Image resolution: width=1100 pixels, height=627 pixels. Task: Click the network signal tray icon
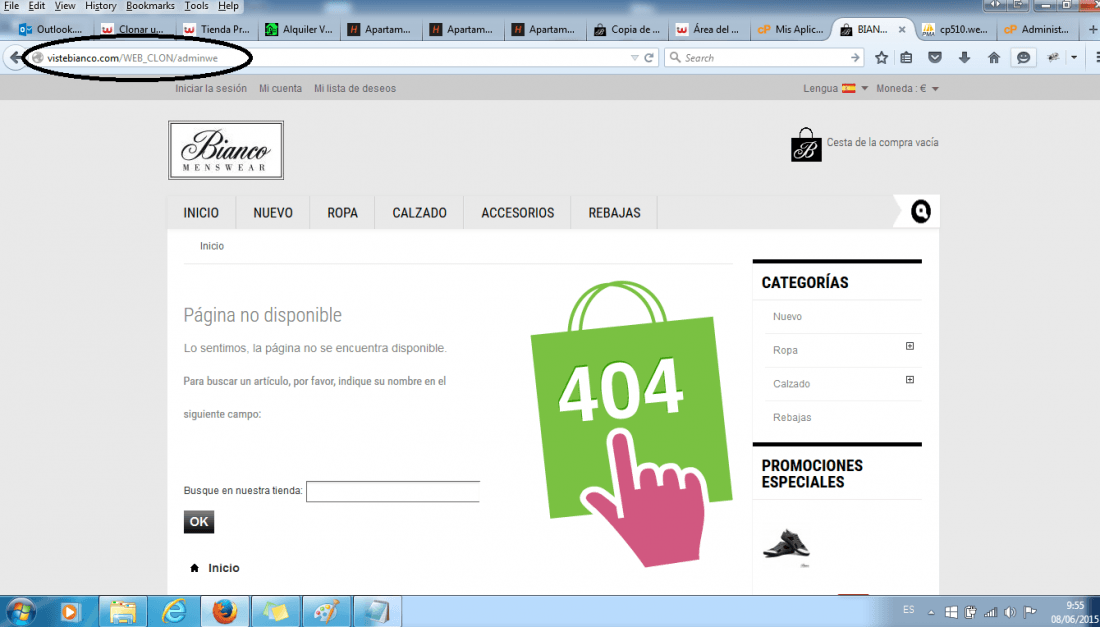(991, 612)
